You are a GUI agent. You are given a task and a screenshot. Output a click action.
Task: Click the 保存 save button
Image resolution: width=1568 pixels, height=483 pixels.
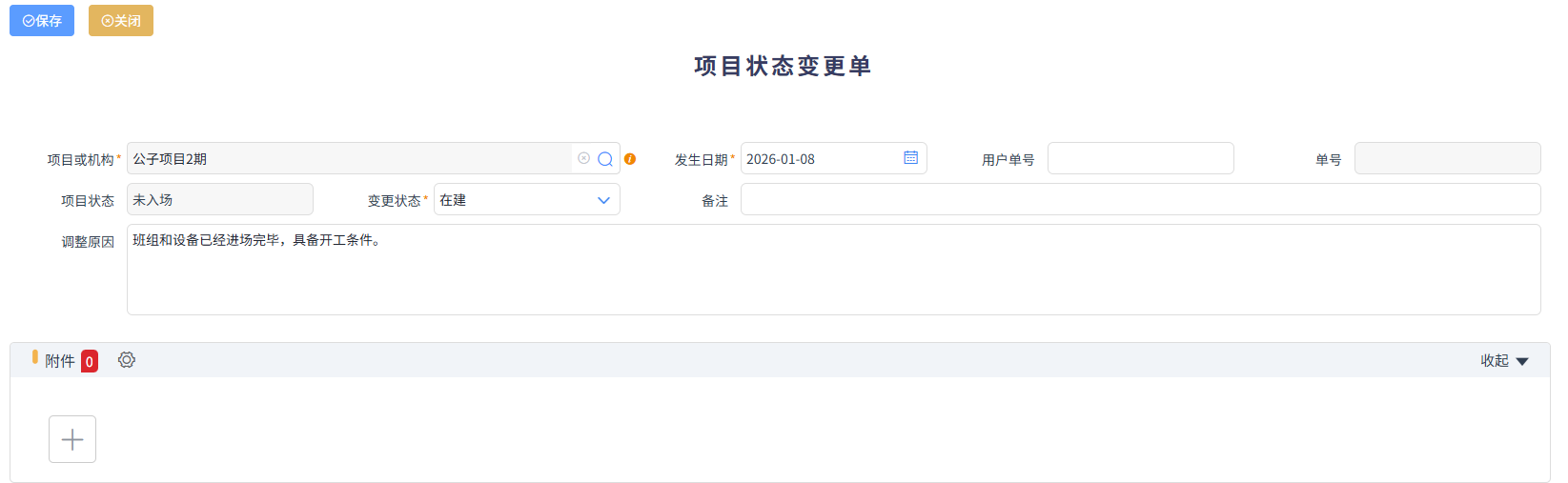(x=42, y=20)
